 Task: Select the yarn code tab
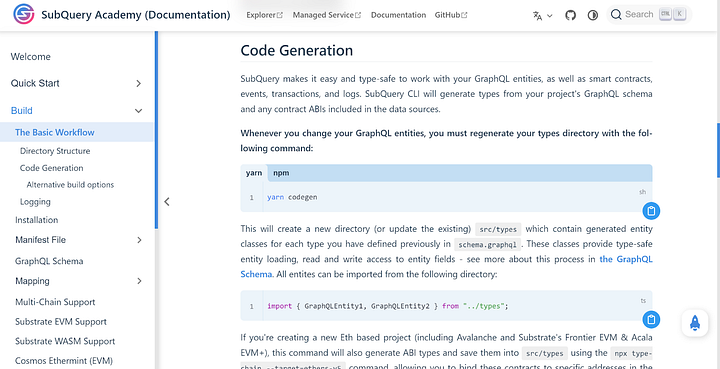(x=254, y=173)
